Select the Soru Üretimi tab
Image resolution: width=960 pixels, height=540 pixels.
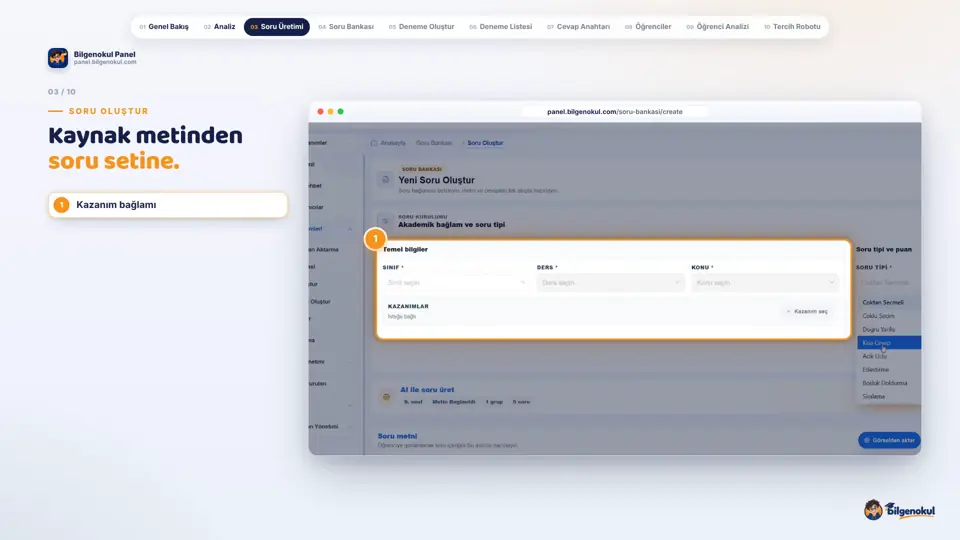pos(277,27)
